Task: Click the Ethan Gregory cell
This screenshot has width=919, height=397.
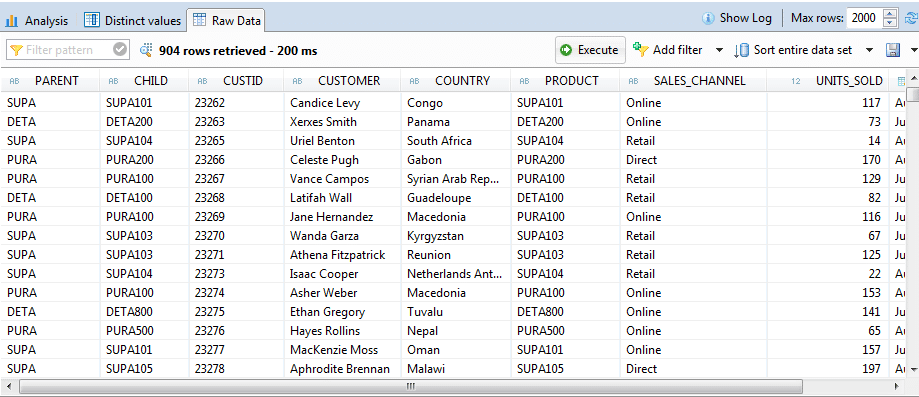Action: tap(342, 312)
